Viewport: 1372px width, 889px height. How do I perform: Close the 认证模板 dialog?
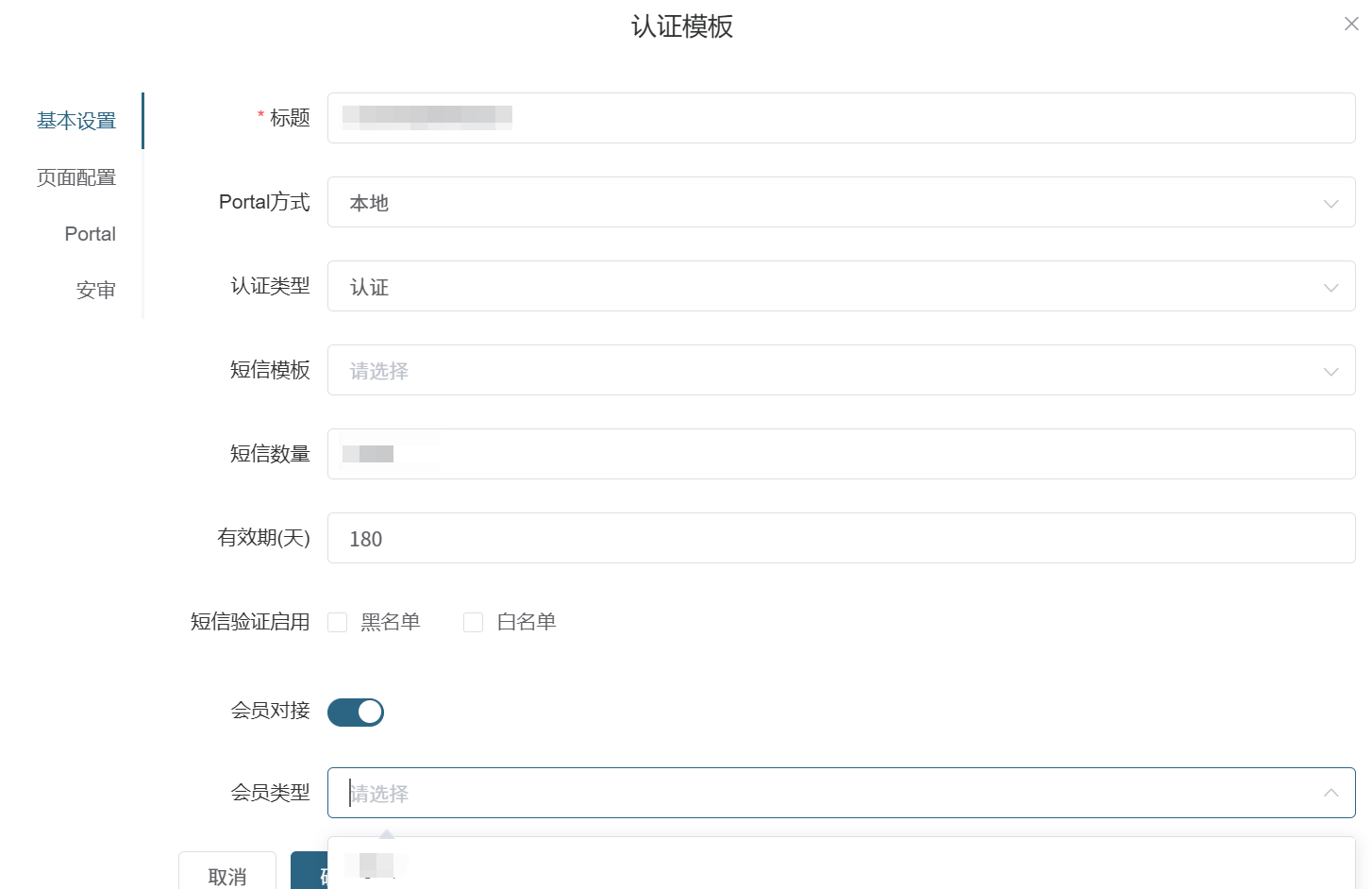tap(1351, 24)
